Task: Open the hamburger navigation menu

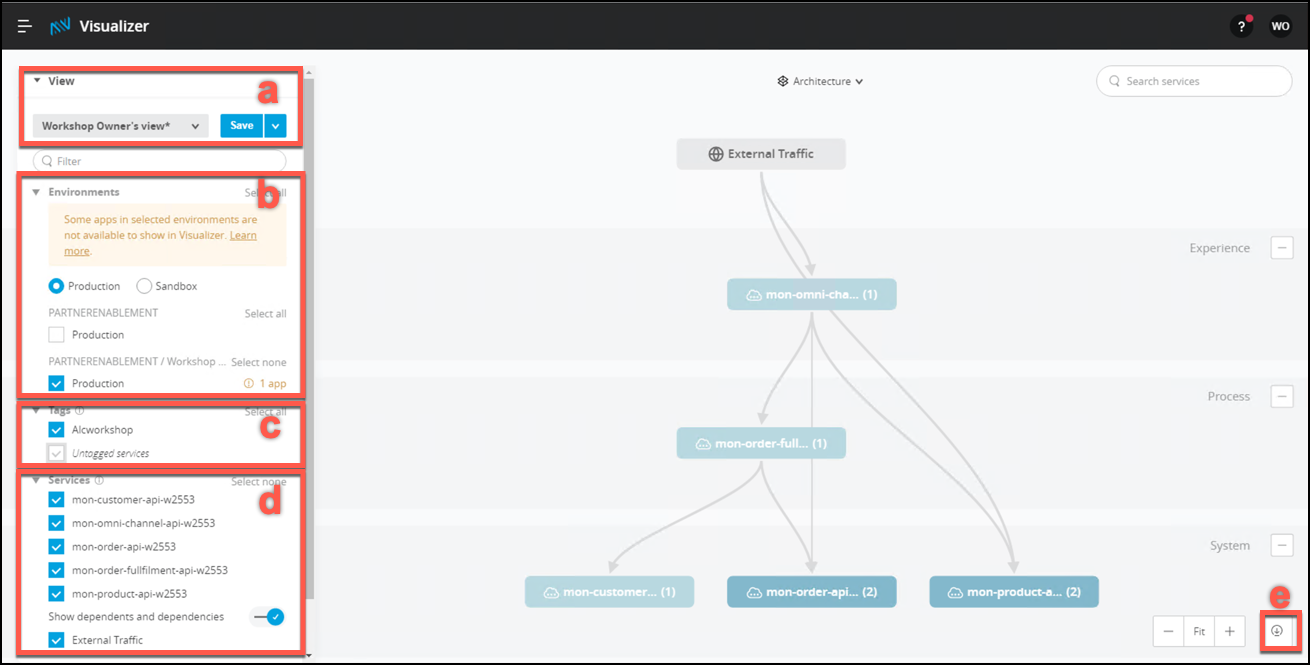Action: [x=25, y=26]
